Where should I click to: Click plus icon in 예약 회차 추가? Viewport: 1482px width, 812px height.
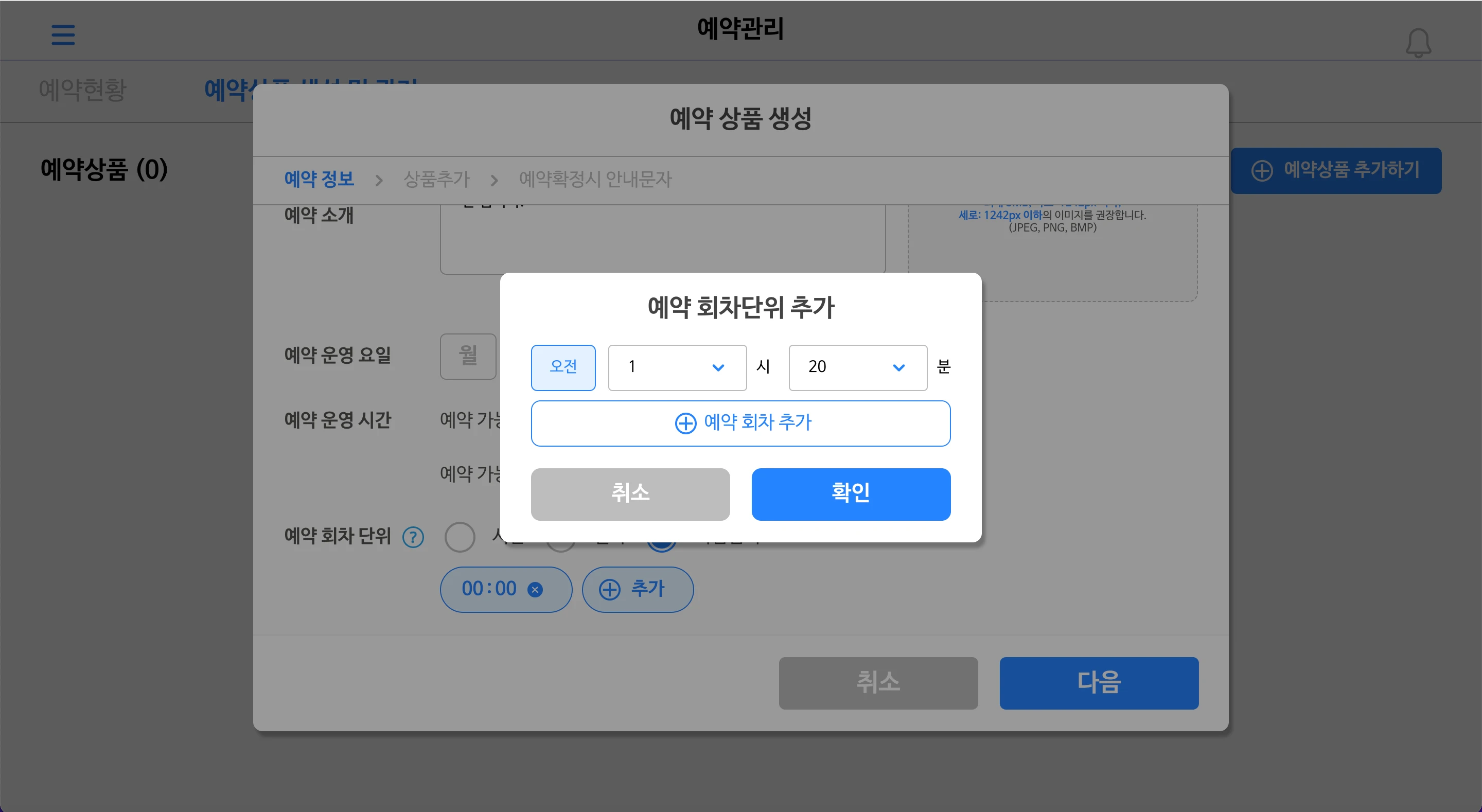point(685,423)
